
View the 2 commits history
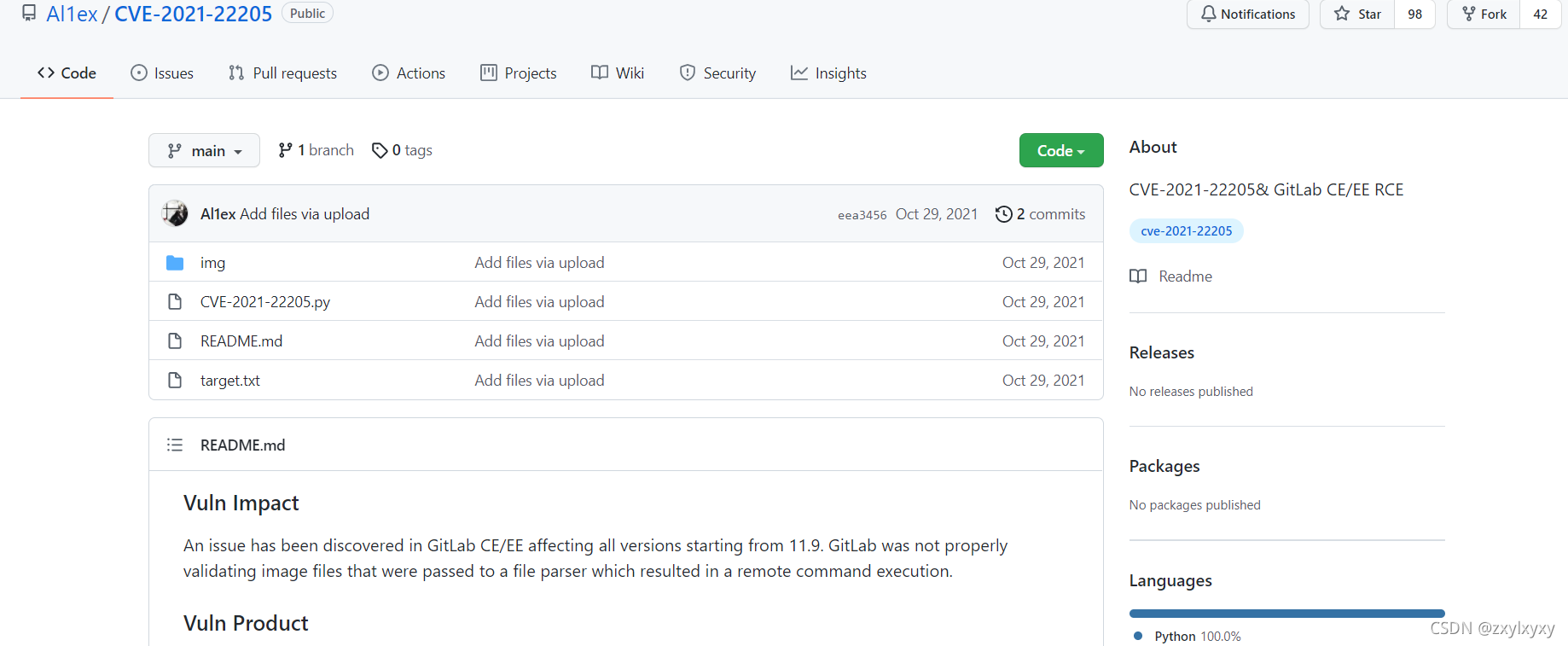click(1041, 214)
